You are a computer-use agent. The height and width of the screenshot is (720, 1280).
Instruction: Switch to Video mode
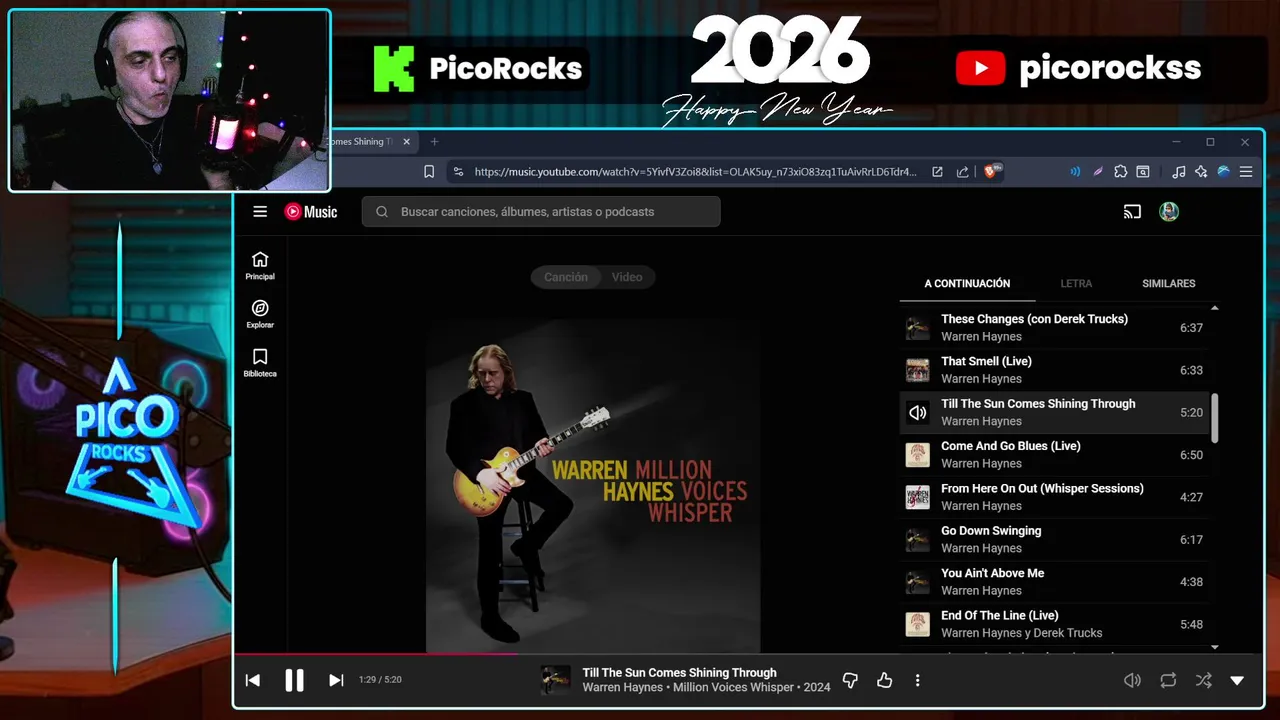(627, 277)
